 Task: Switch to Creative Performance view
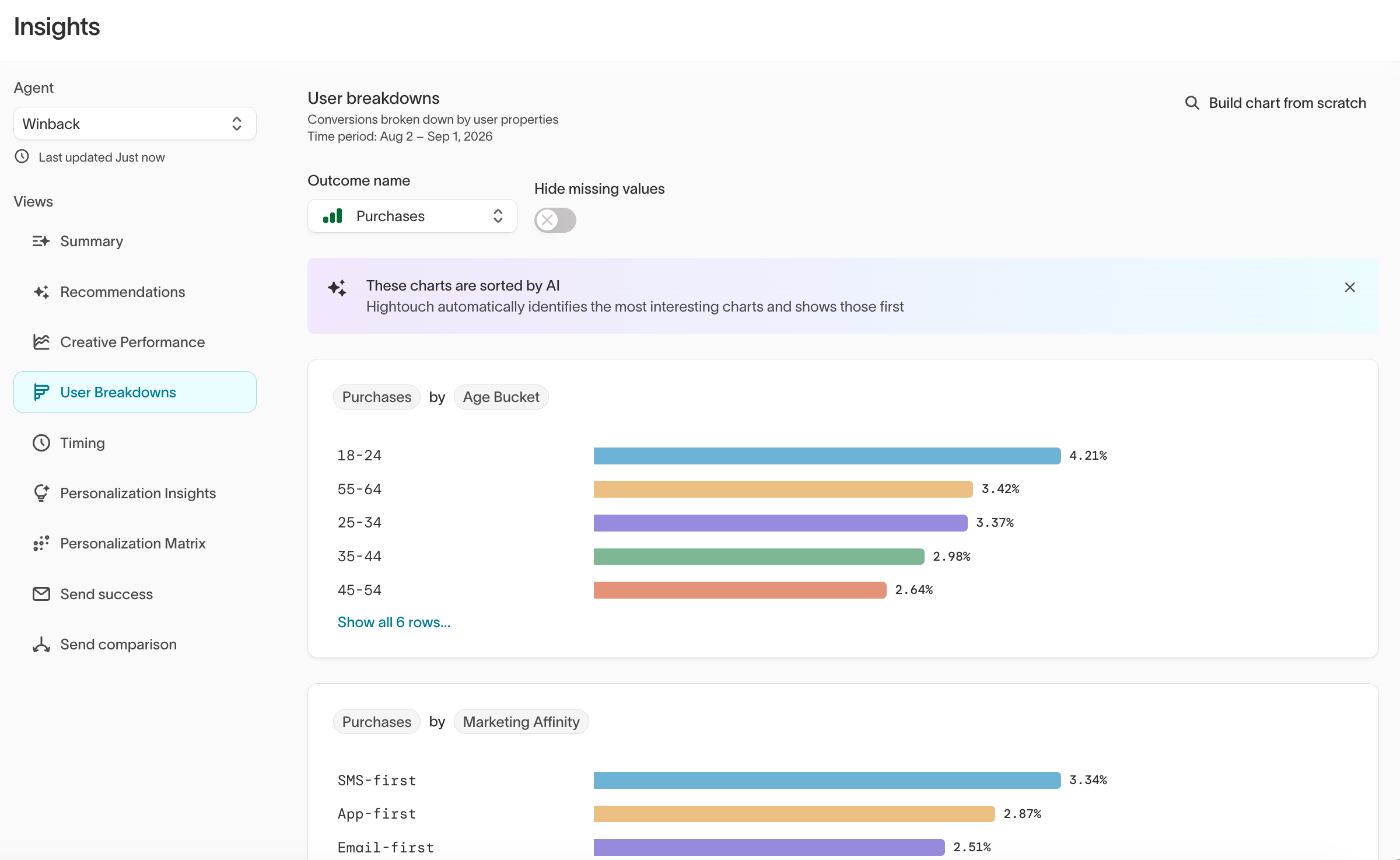[135, 342]
